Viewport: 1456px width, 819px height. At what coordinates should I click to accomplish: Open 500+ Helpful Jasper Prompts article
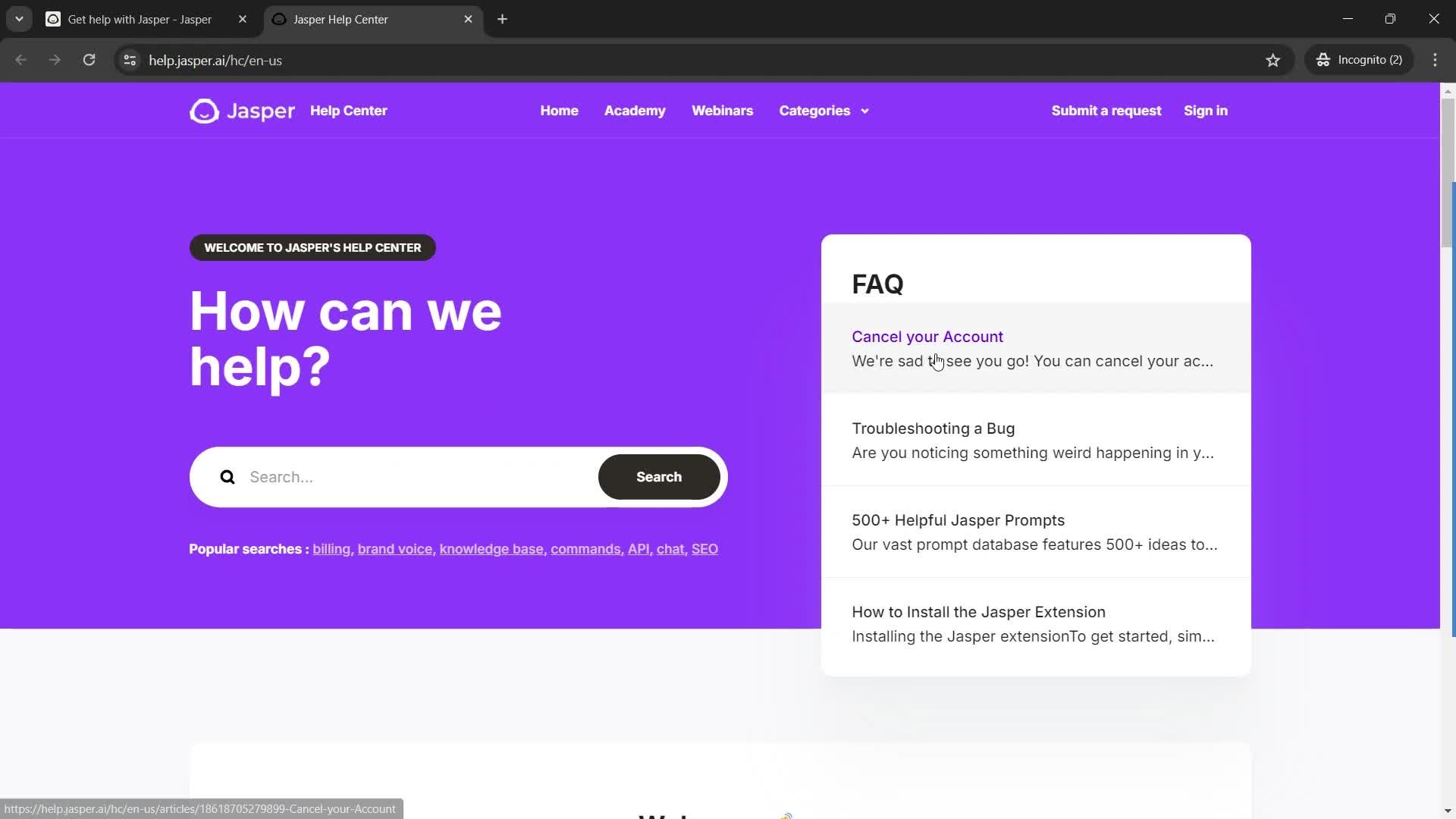pos(1036,532)
